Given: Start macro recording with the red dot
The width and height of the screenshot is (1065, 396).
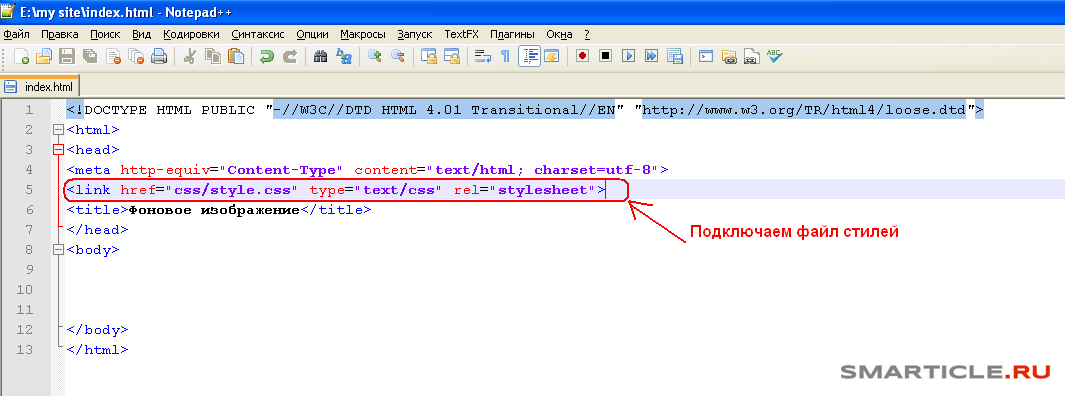Looking at the screenshot, I should (582, 56).
